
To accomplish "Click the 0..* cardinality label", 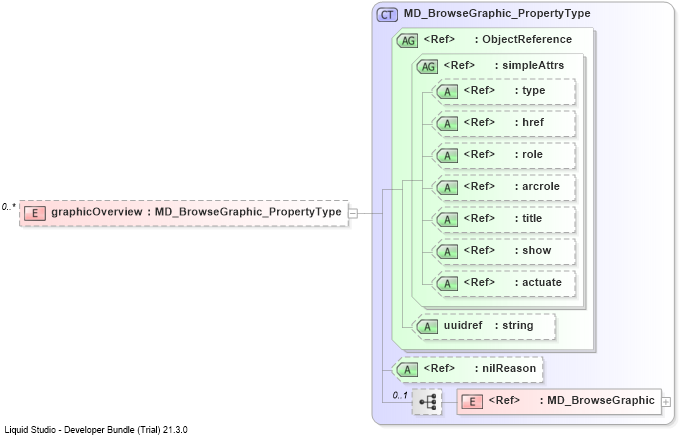I will tap(8, 207).
